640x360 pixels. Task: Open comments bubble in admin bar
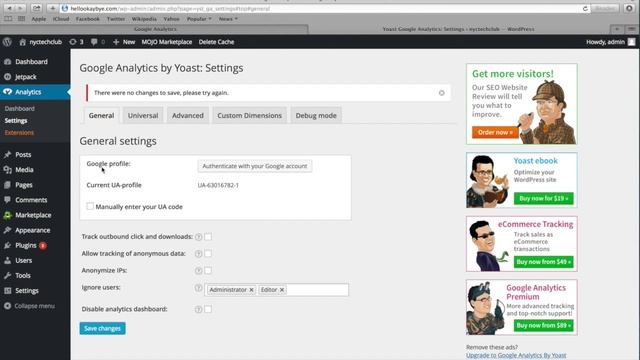[98, 42]
